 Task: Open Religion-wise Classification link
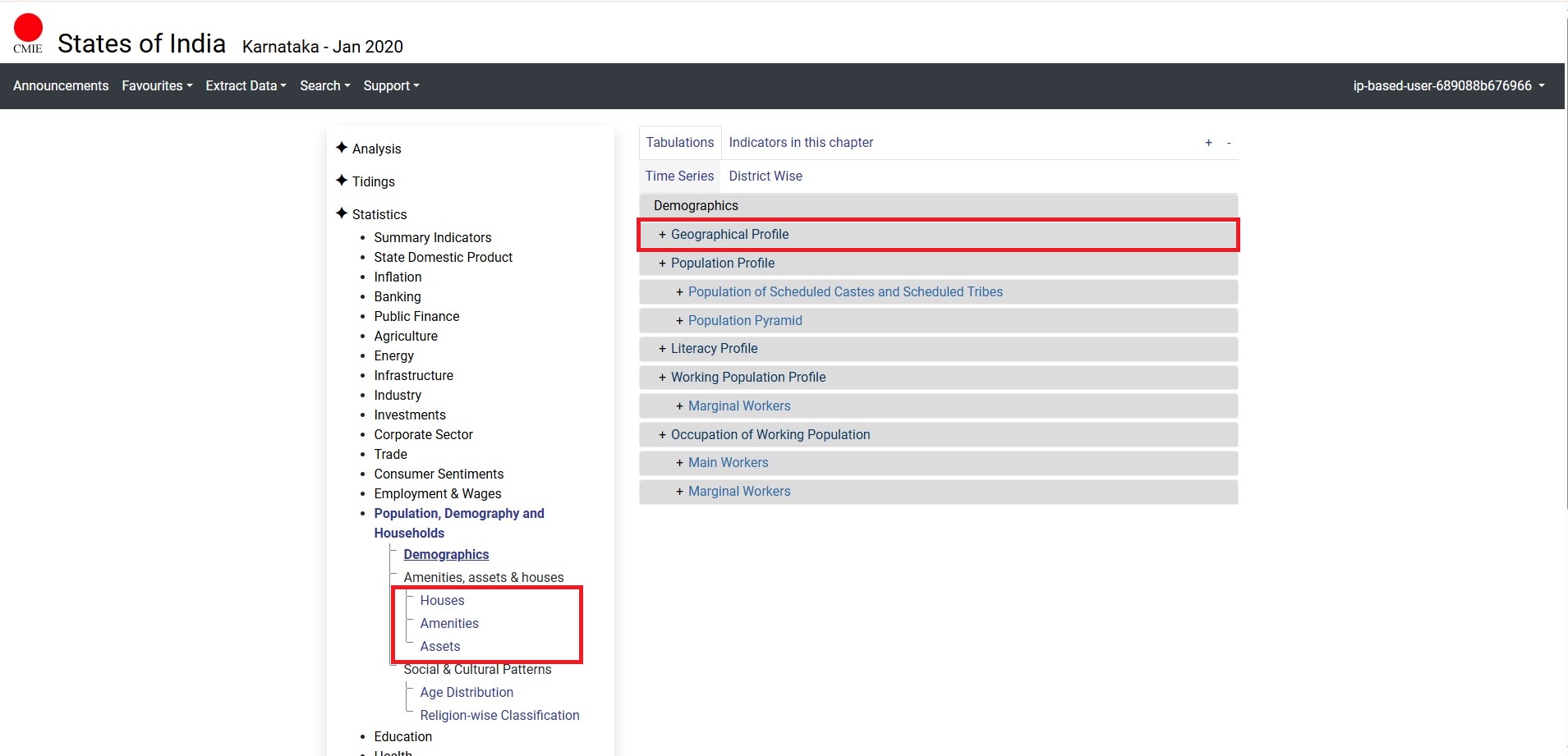click(499, 716)
